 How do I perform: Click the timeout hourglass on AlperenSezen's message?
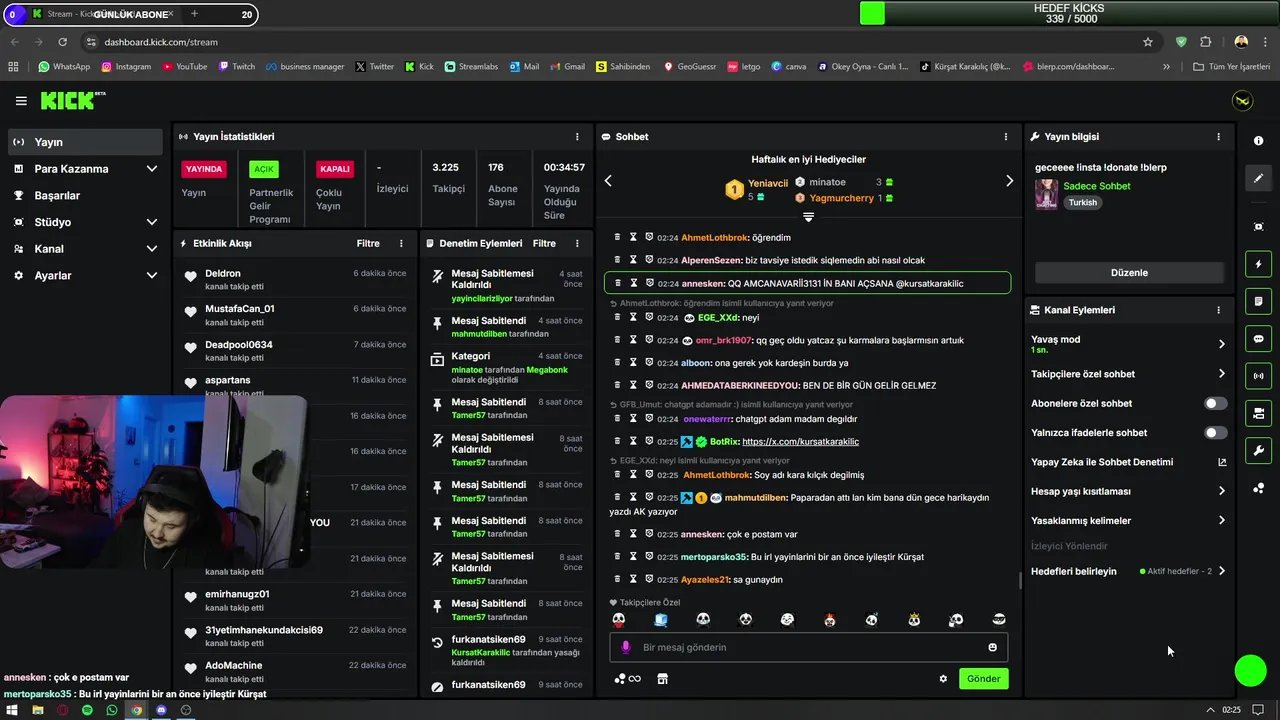point(633,260)
